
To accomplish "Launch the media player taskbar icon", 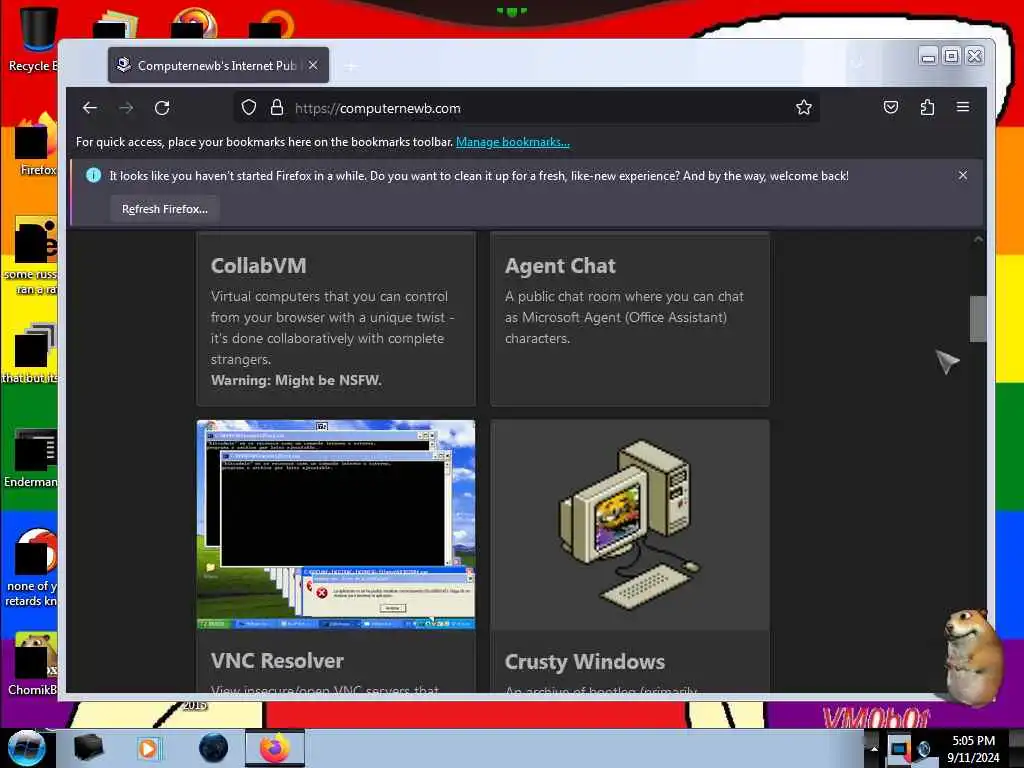I will [148, 748].
